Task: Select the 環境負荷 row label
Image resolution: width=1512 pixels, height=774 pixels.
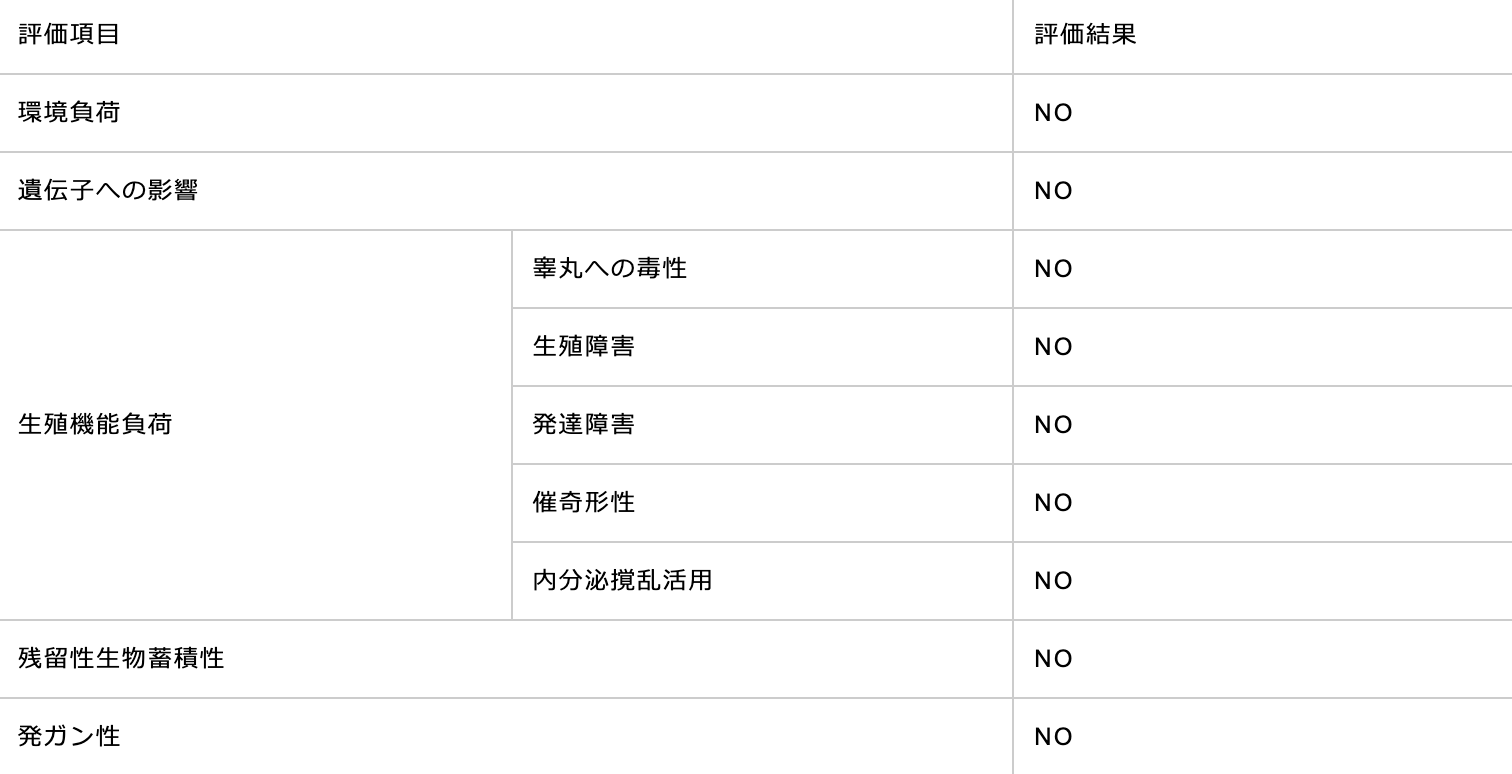Action: pos(506,113)
